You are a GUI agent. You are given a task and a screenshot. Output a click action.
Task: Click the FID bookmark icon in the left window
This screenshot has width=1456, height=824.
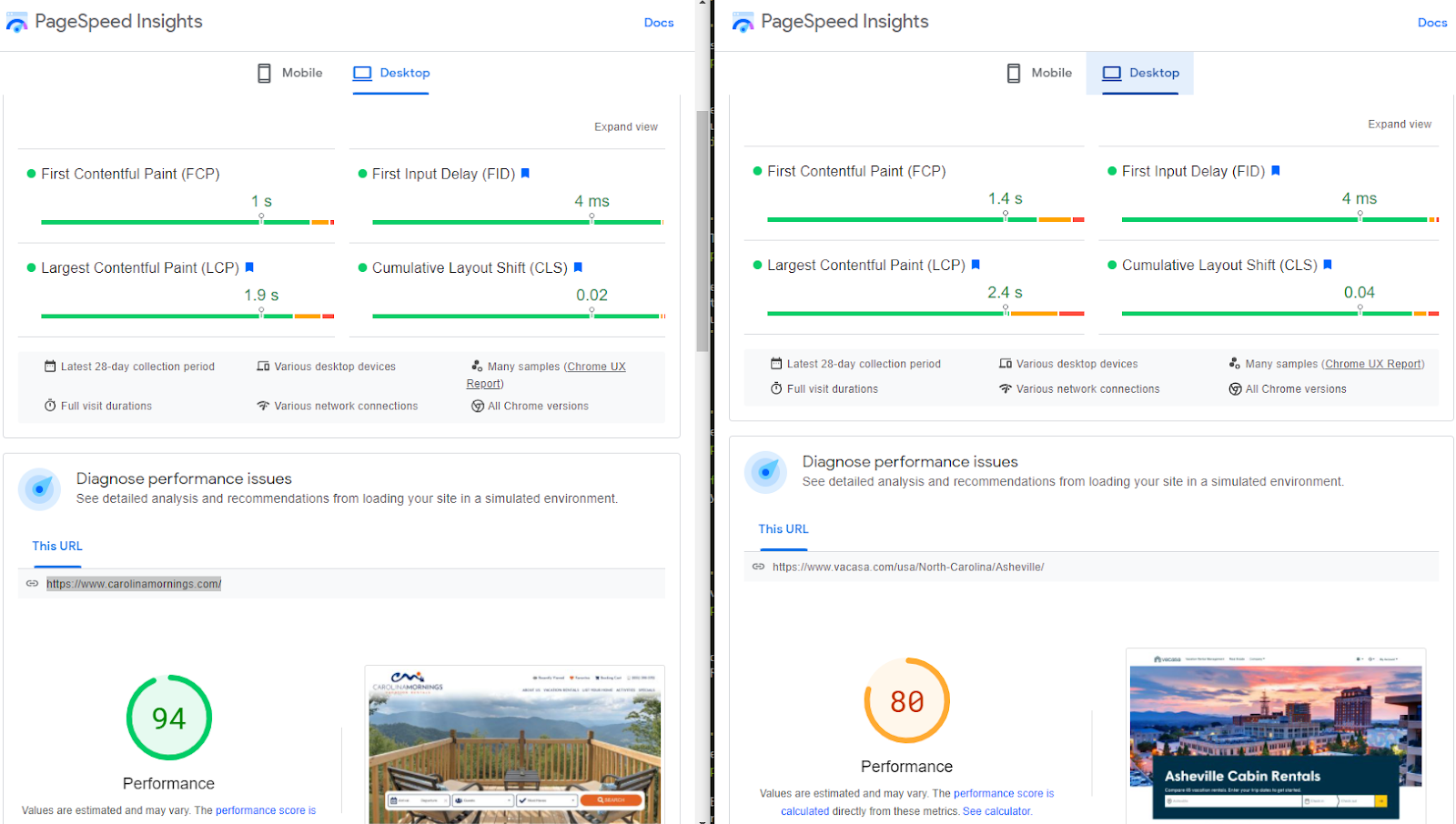pyautogui.click(x=525, y=174)
